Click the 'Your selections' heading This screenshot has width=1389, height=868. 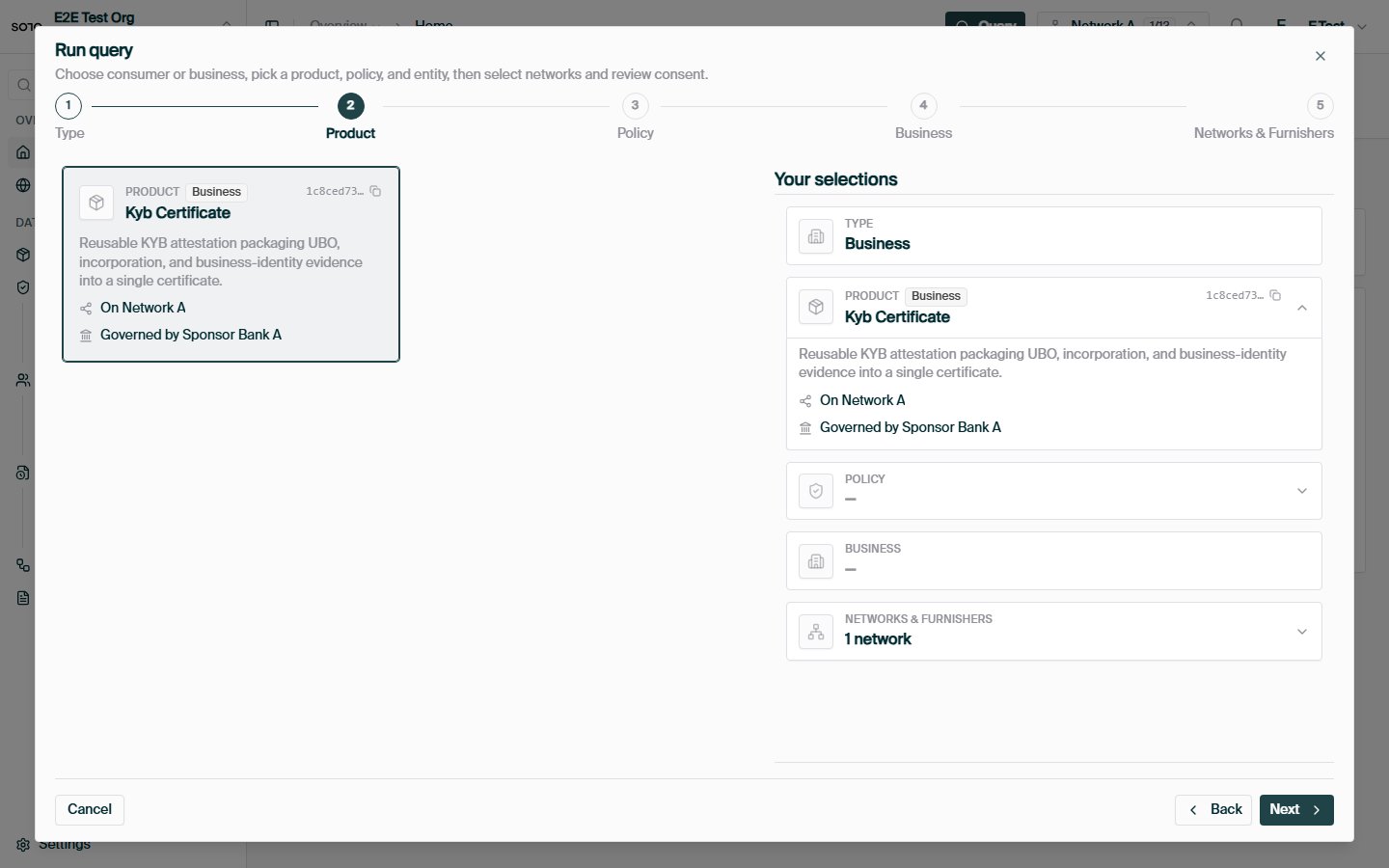[x=835, y=179]
